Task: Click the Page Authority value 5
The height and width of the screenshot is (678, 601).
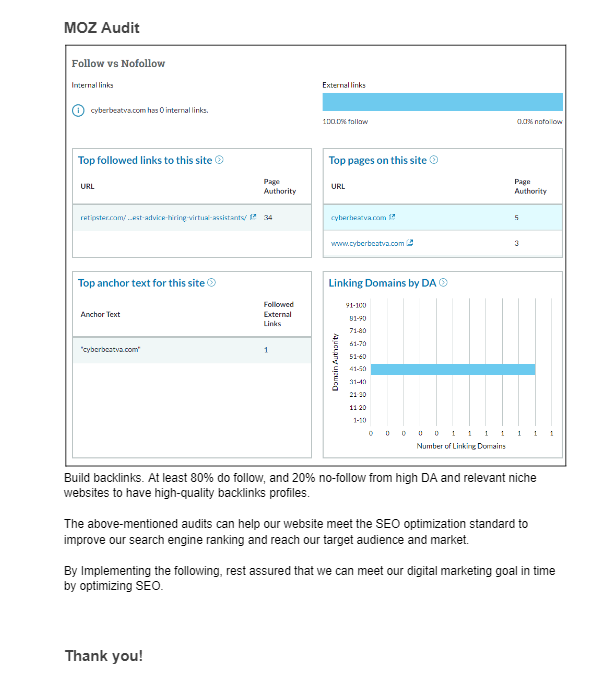Action: tap(516, 217)
